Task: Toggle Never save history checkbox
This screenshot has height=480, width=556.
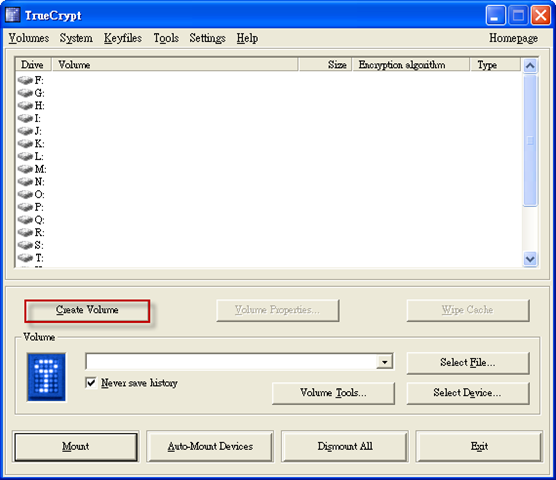Action: (x=91, y=383)
